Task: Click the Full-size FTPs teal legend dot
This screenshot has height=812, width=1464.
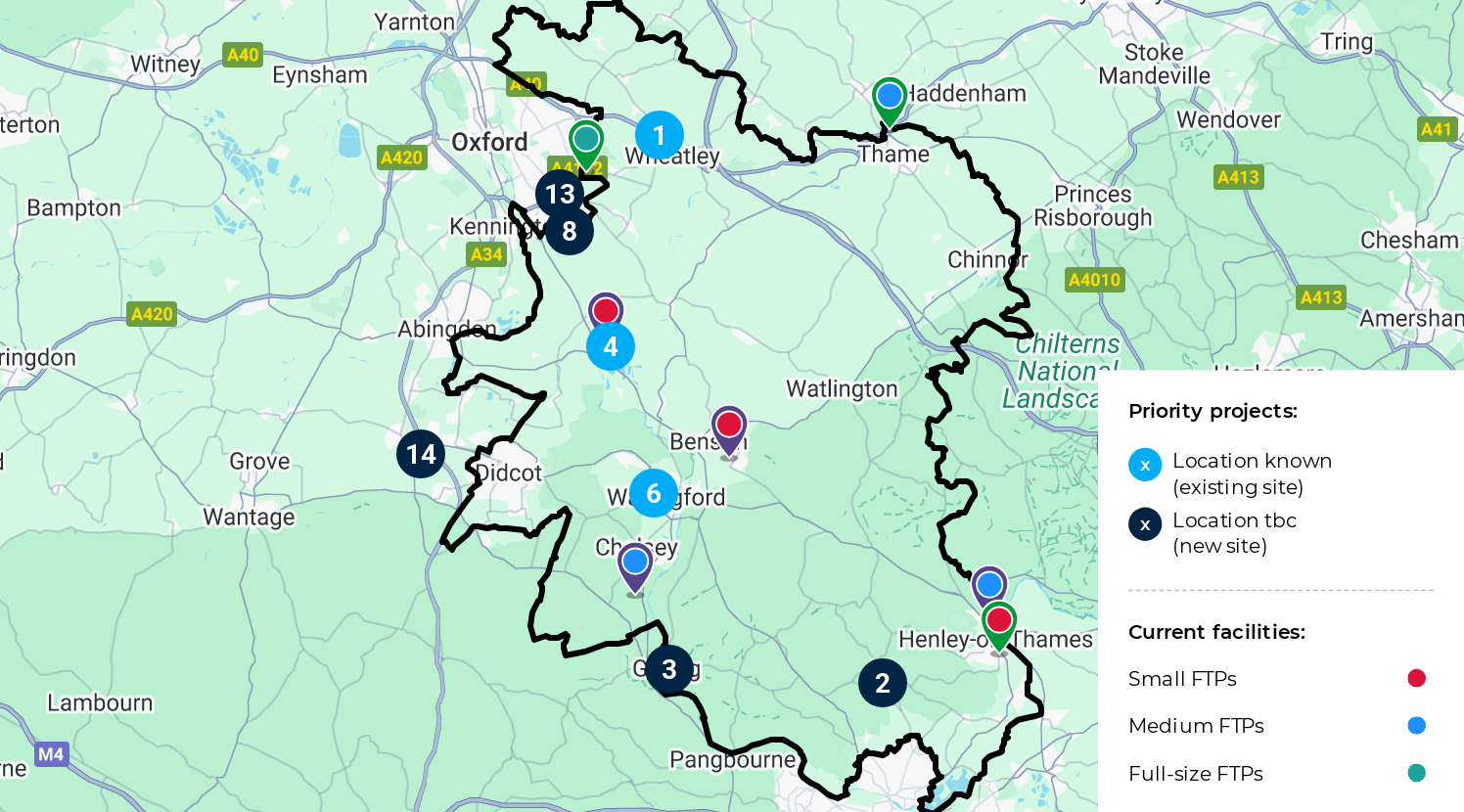Action: [x=1416, y=773]
